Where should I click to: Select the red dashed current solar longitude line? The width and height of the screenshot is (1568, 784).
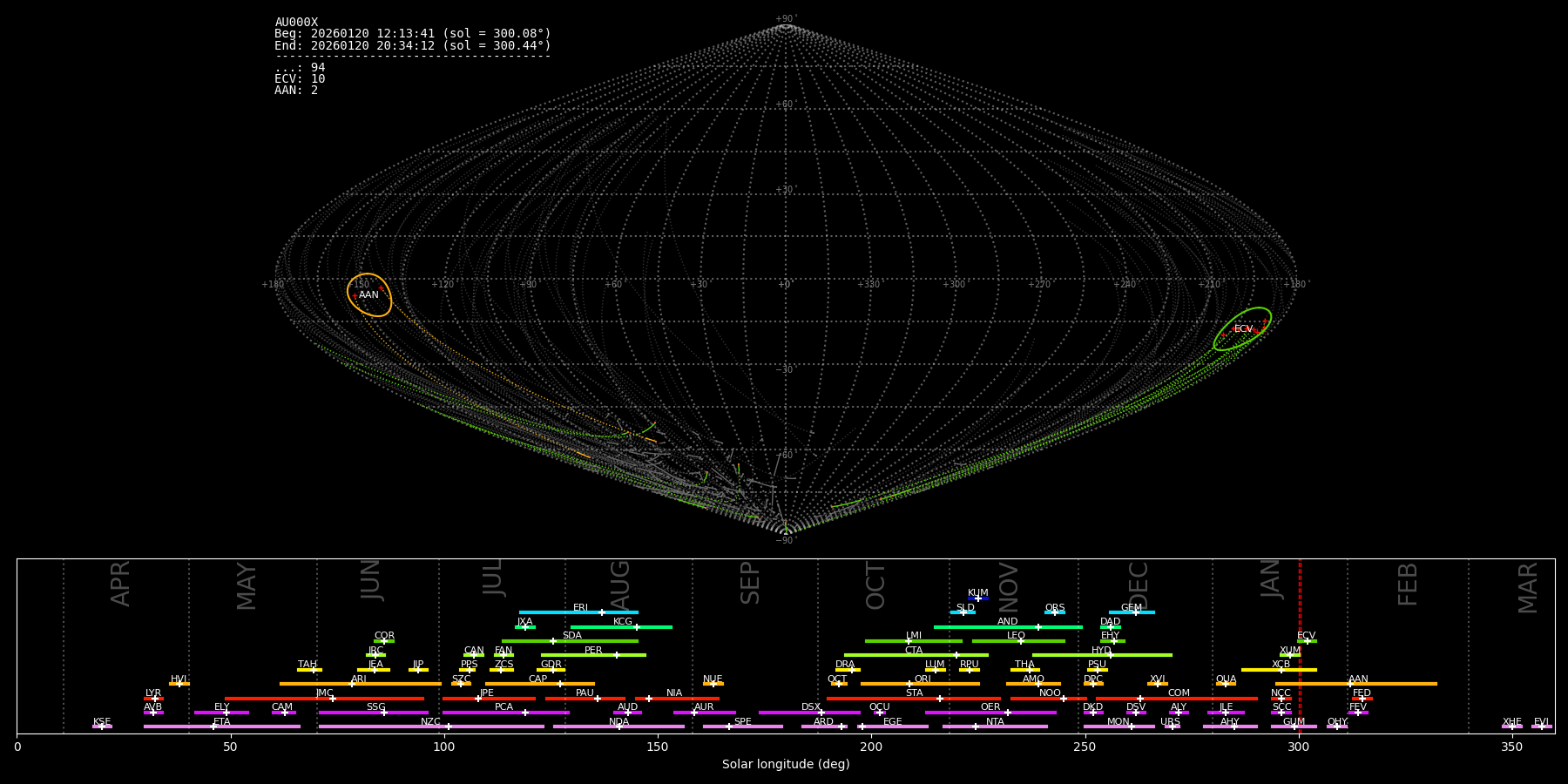[1300, 645]
